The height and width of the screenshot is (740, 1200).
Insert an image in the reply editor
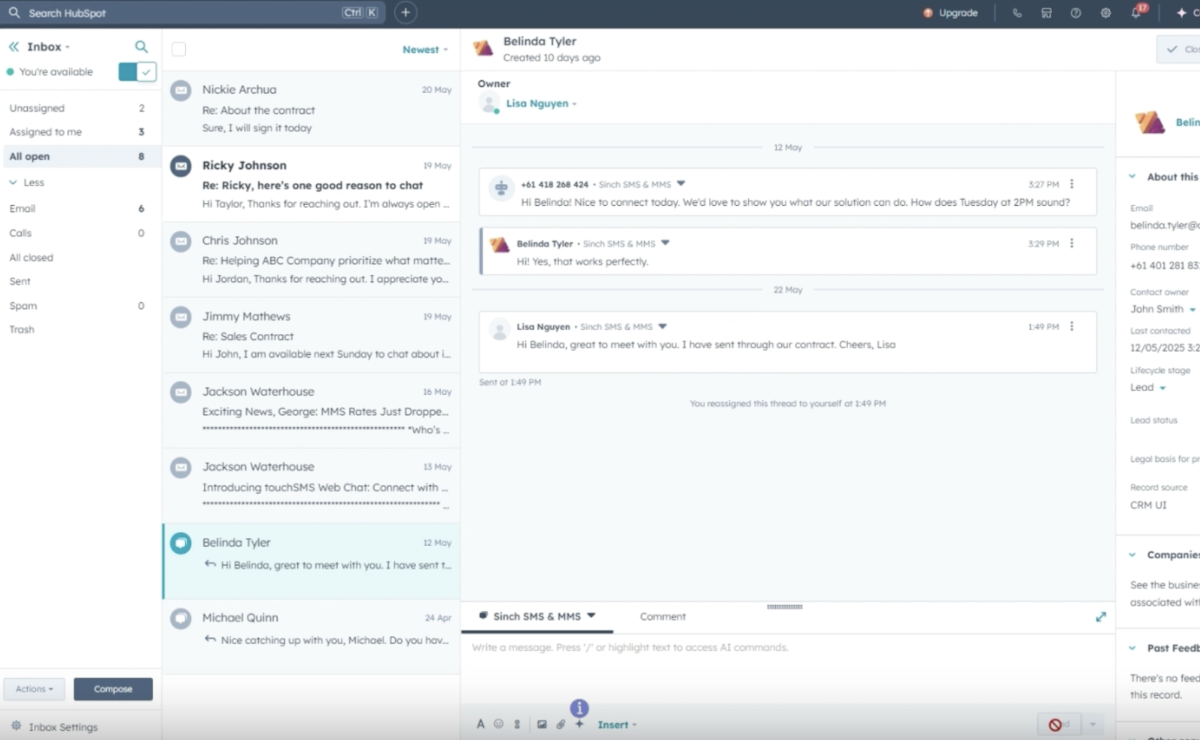point(542,724)
